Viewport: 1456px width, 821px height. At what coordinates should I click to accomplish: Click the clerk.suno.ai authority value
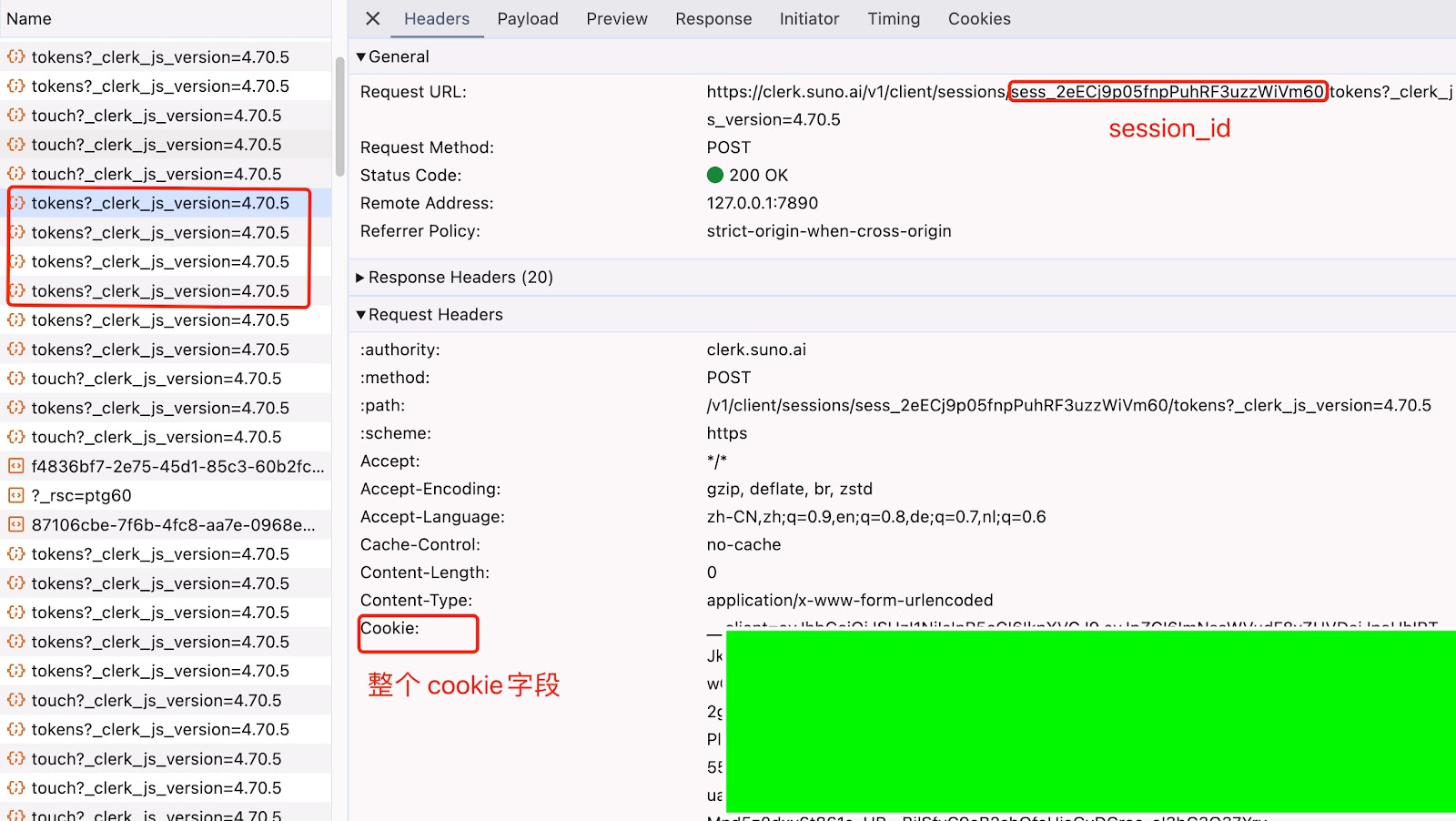point(756,350)
